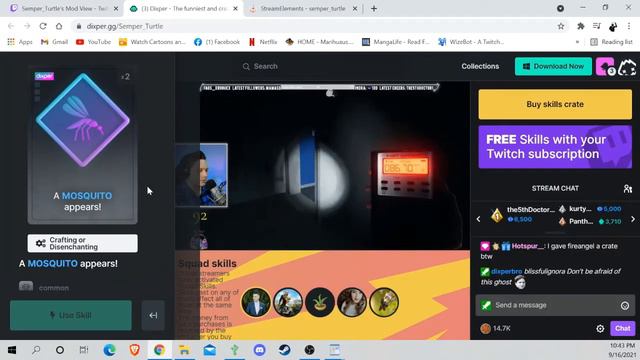Image resolution: width=640 pixels, height=360 pixels.
Task: Go to previous leaderboard page arrow
Action: click(x=479, y=219)
